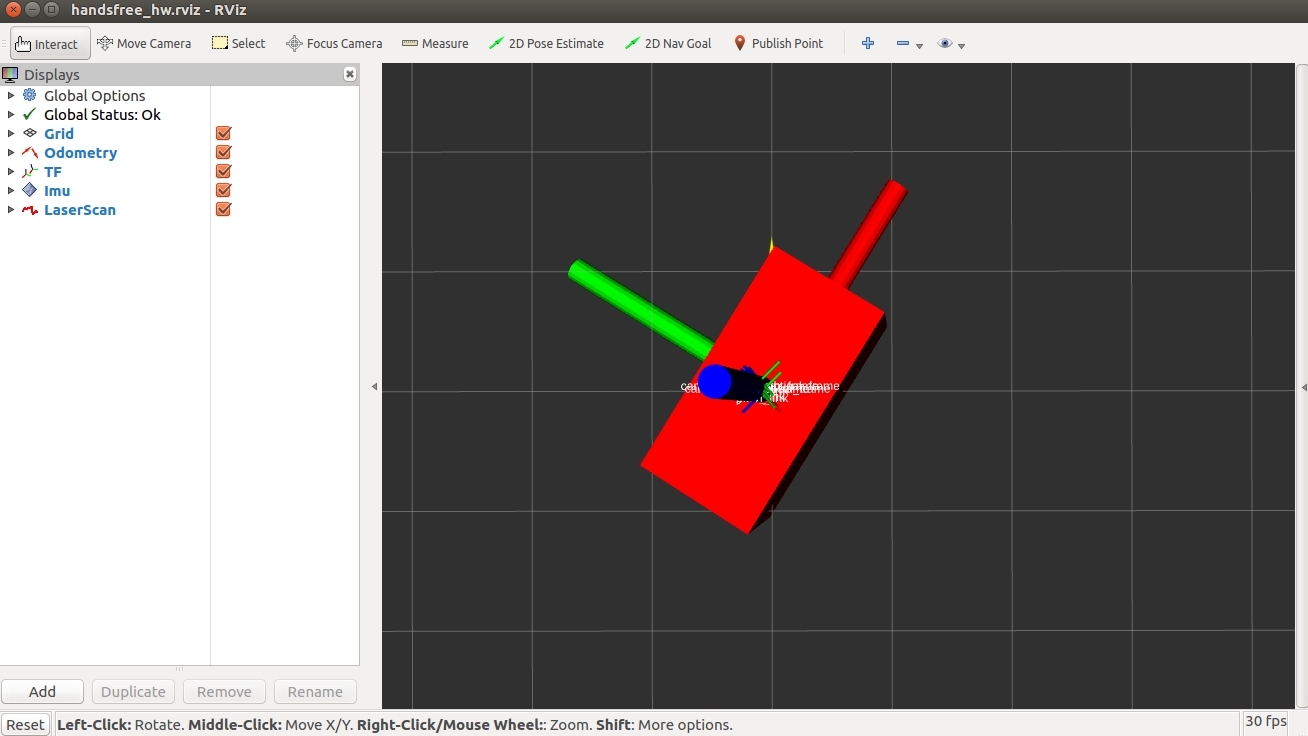Uncheck the LaserScan display checkbox
The image size is (1308, 736).
pos(224,209)
